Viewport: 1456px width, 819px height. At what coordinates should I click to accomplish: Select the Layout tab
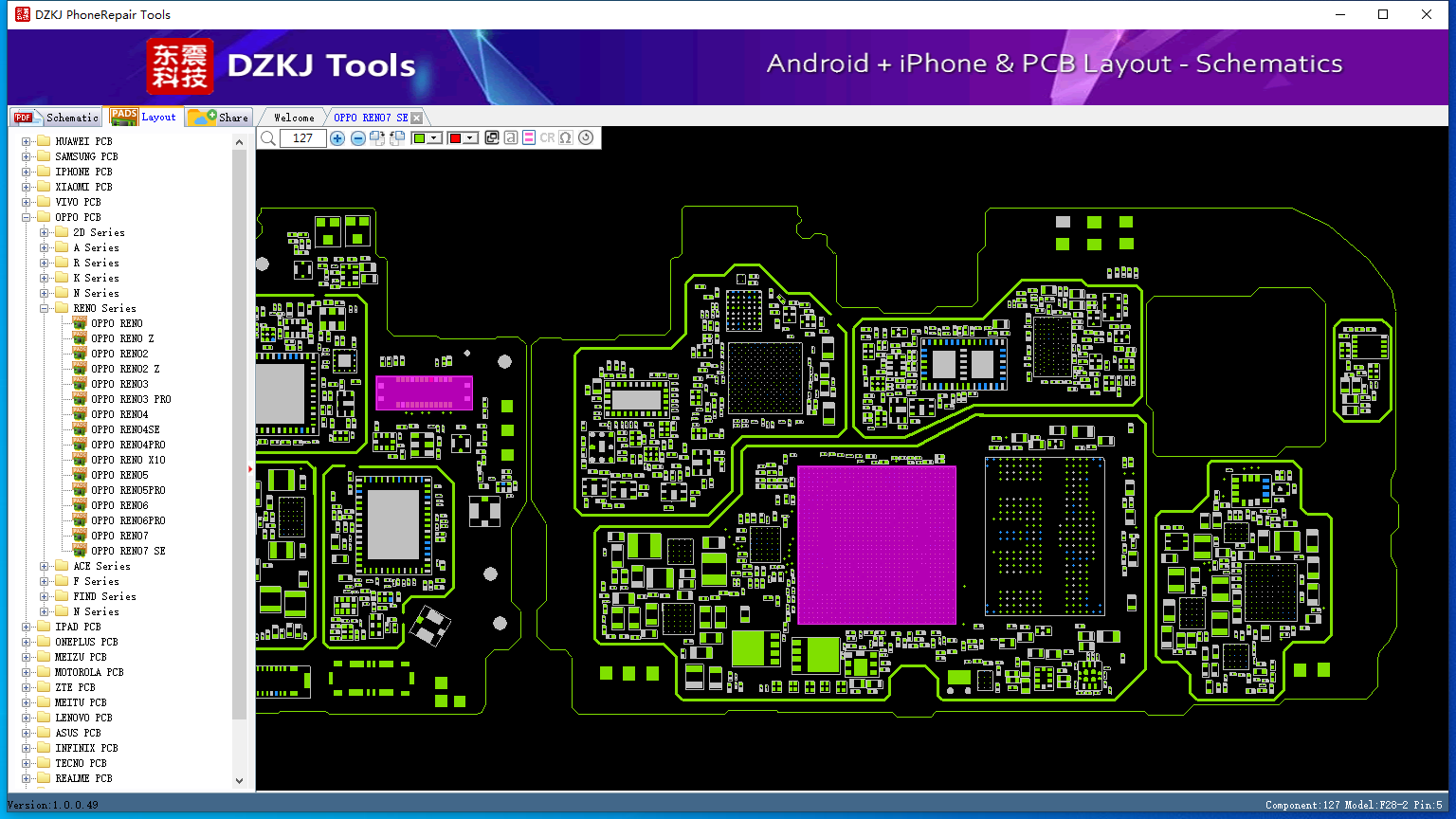143,117
